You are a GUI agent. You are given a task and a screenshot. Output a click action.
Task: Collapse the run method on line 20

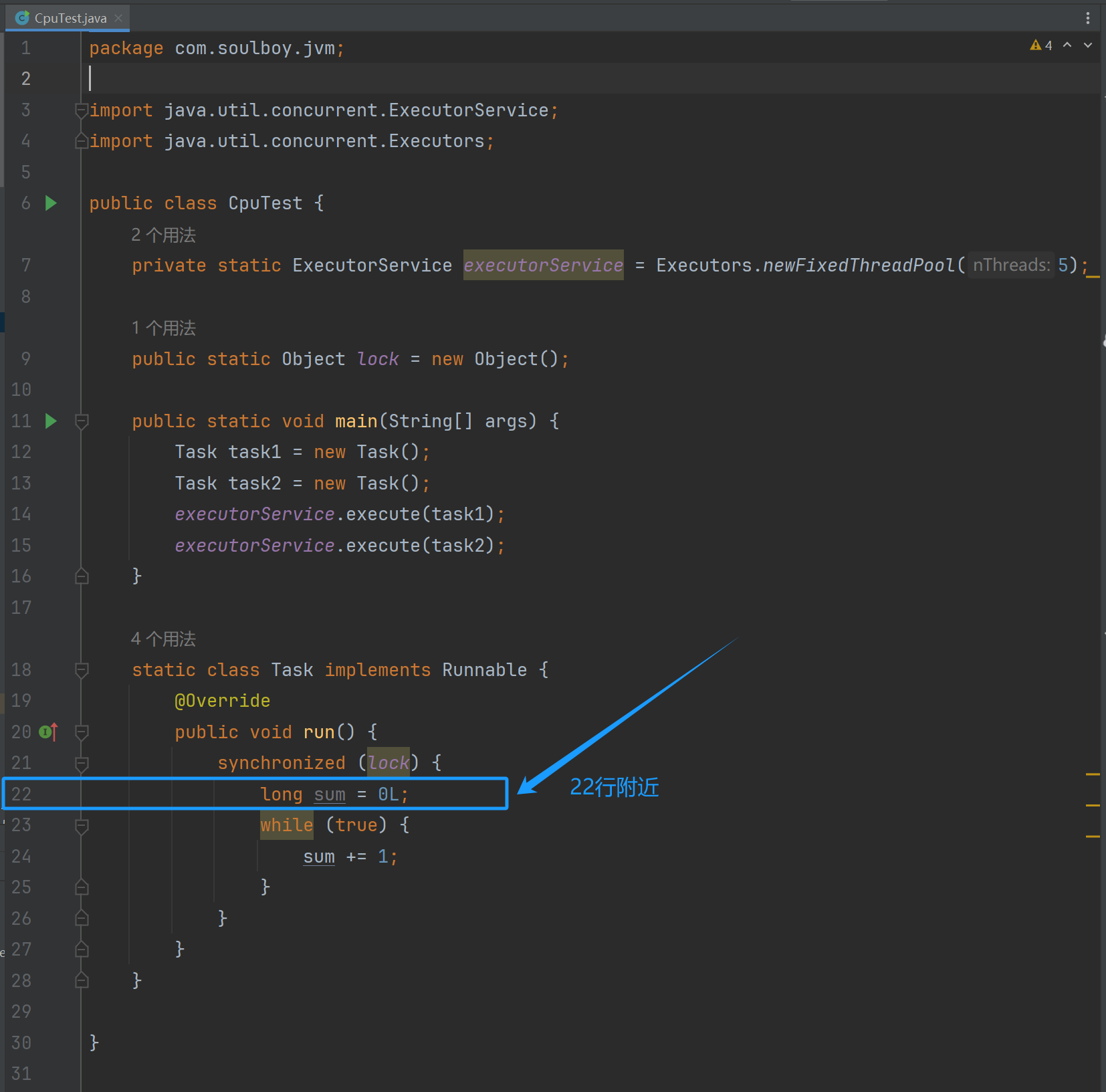click(x=82, y=732)
